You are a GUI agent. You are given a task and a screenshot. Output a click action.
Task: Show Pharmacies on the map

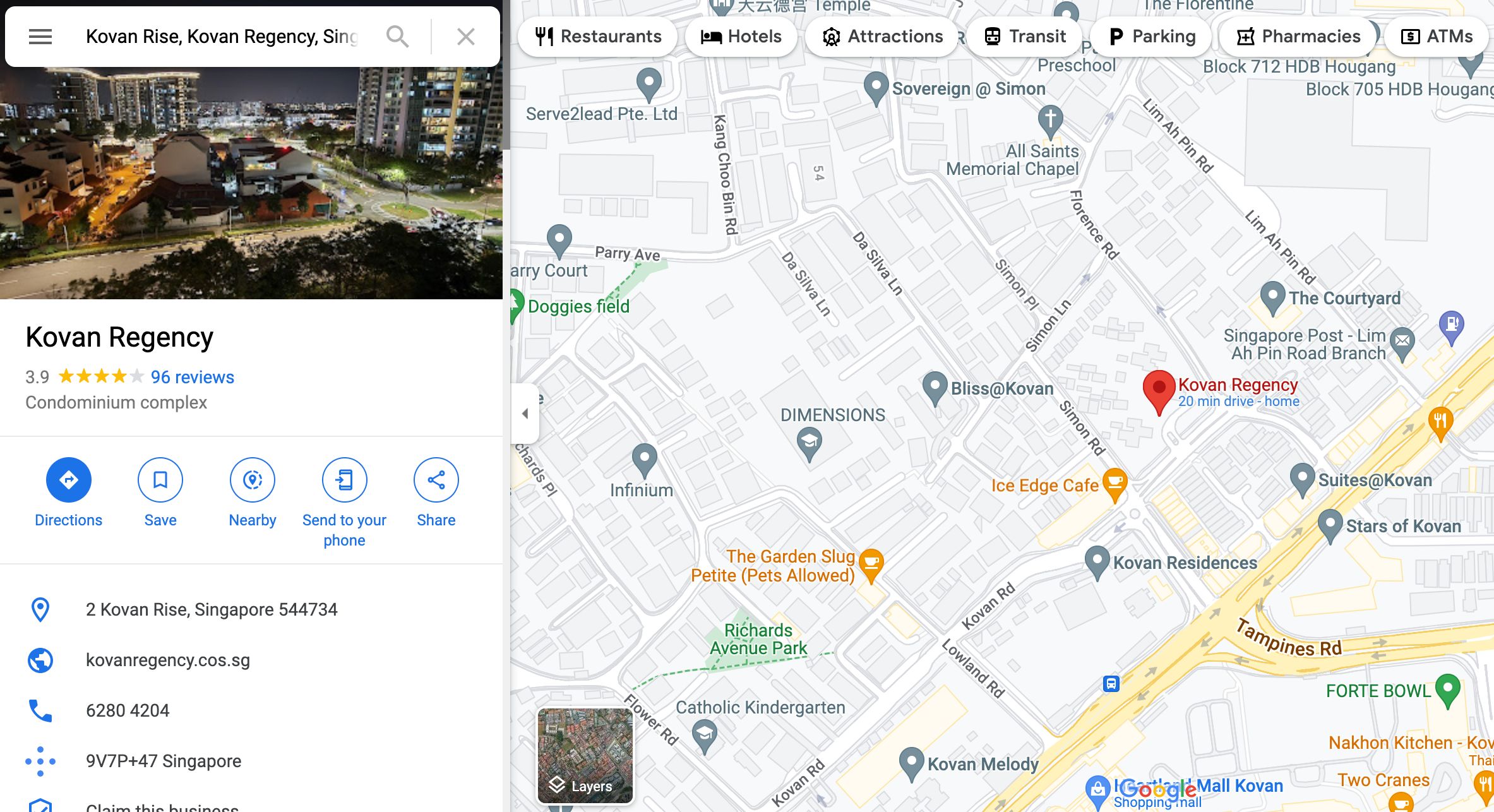point(1298,37)
